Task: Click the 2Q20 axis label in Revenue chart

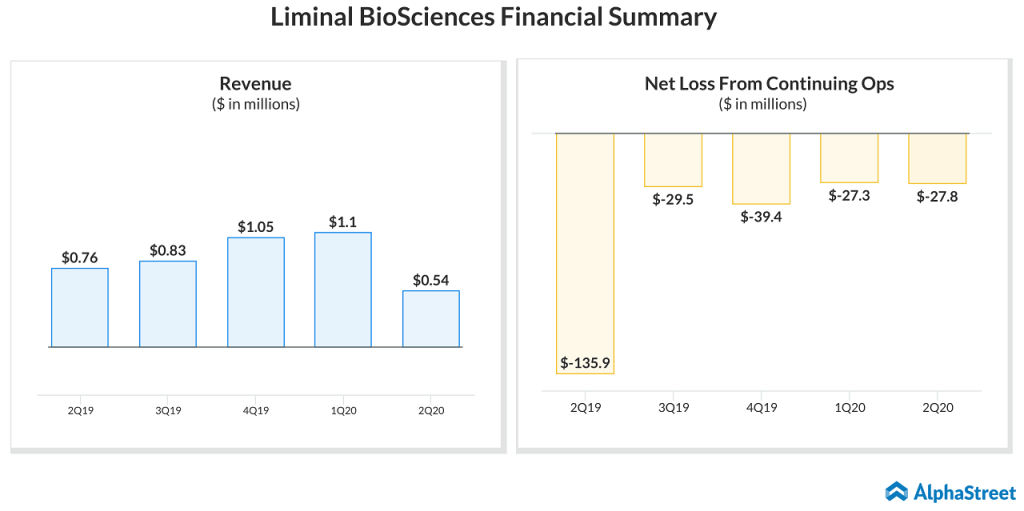Action: [431, 410]
